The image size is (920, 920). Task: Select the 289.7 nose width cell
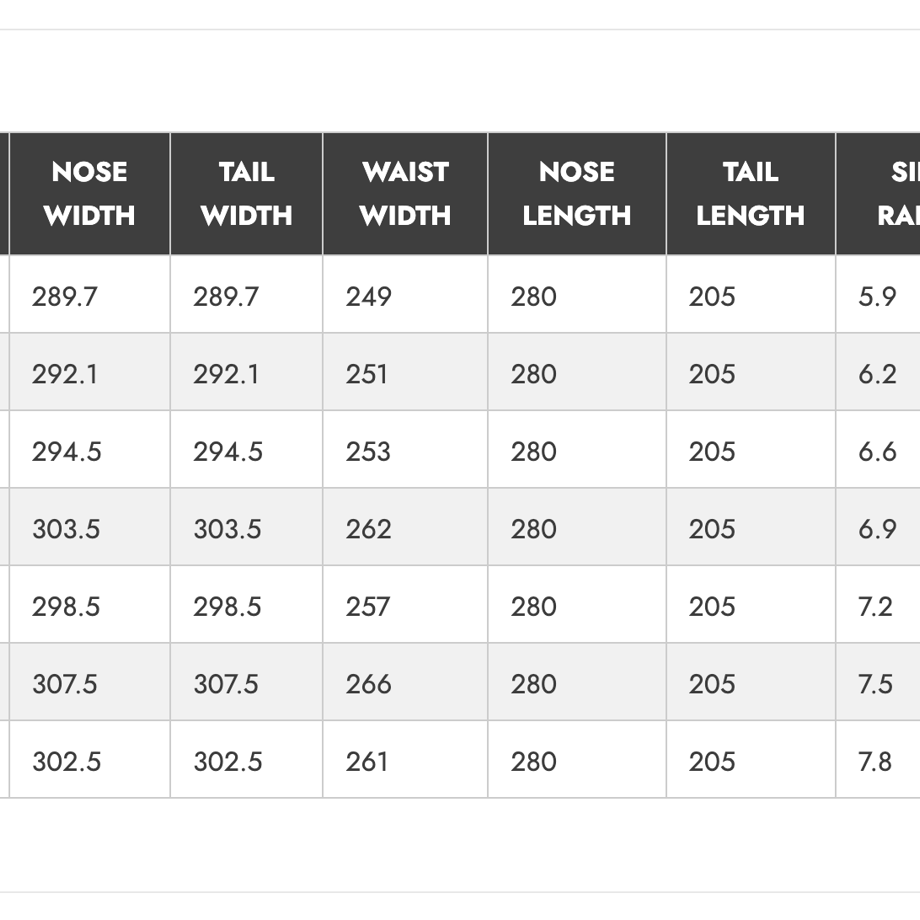click(x=90, y=294)
